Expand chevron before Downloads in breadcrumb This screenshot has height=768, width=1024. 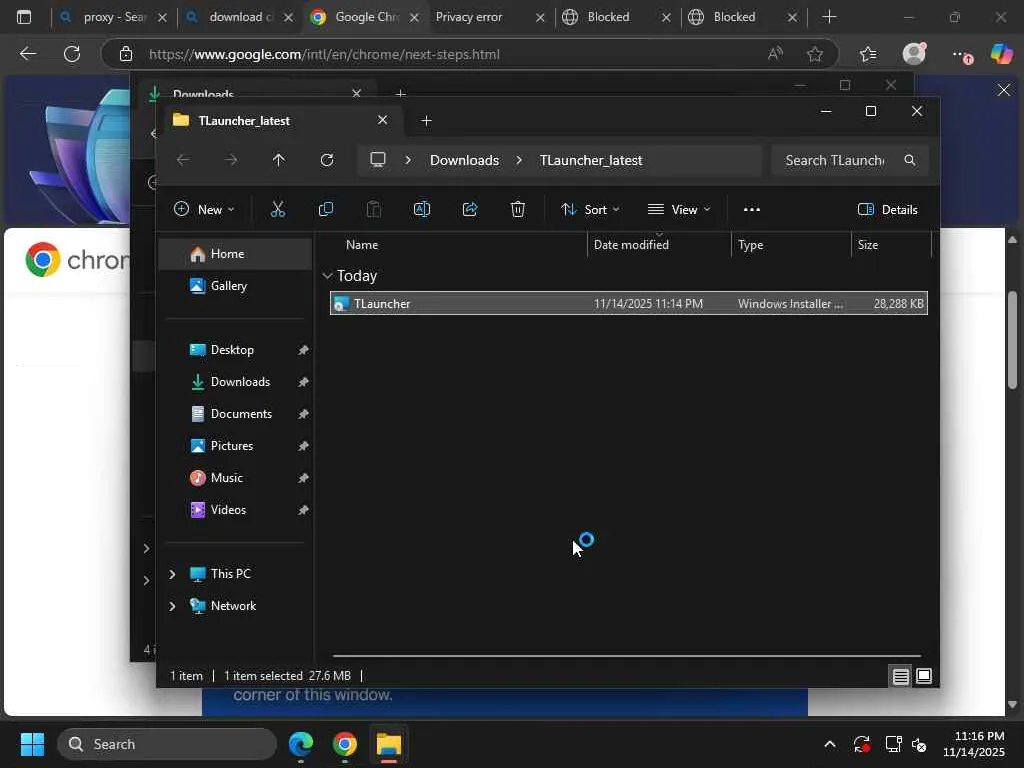pos(408,160)
